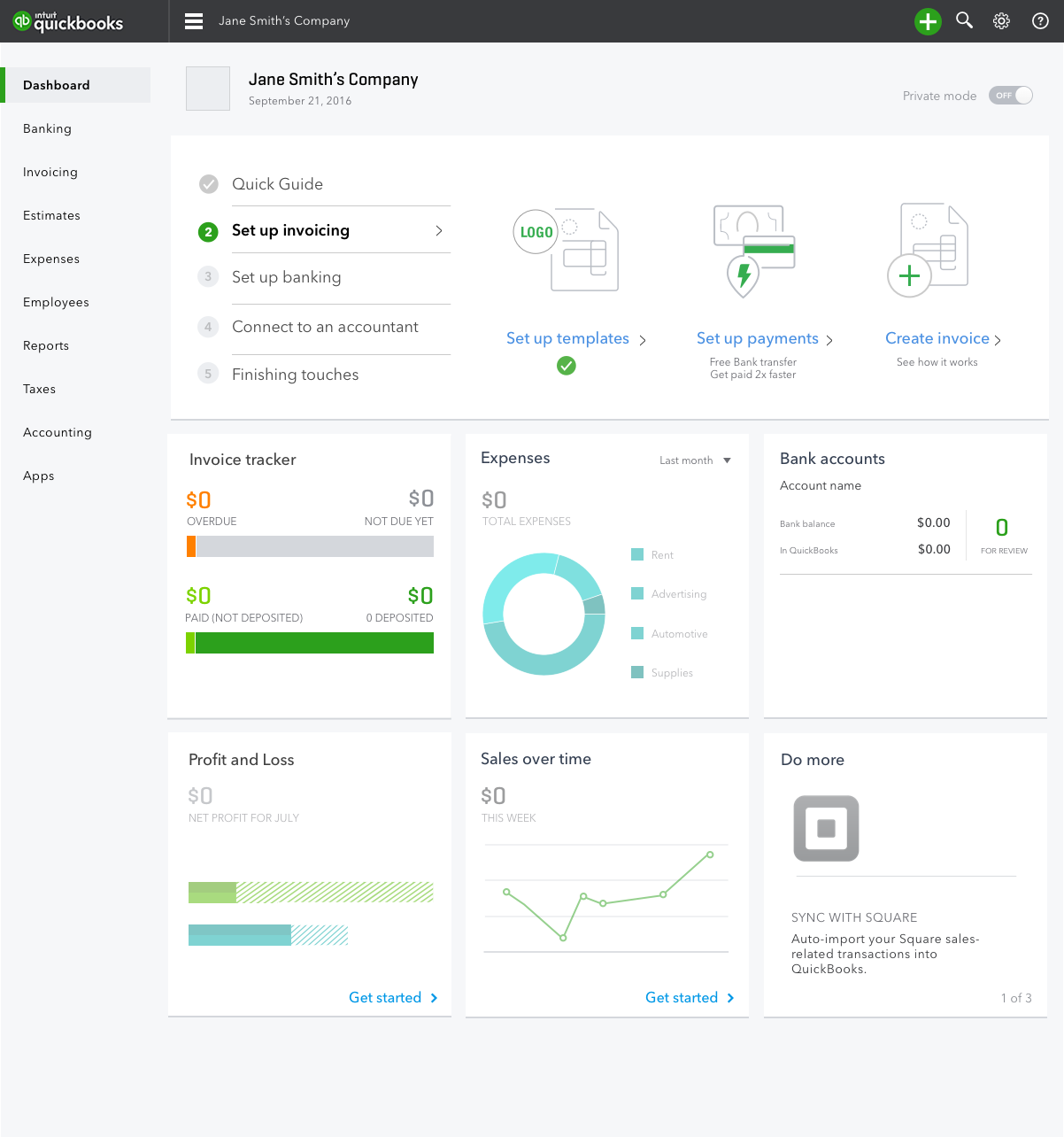Select Expenses in the sidebar
This screenshot has width=1064, height=1137.
click(51, 259)
